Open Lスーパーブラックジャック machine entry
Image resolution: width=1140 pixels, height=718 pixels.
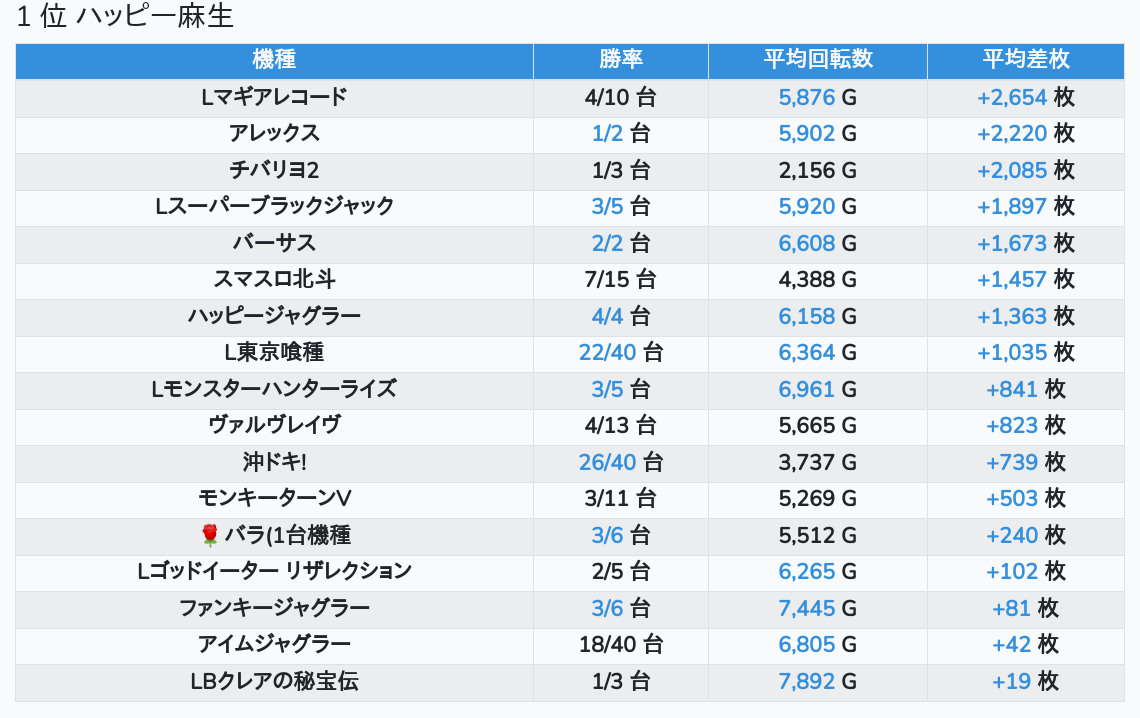[x=274, y=207]
